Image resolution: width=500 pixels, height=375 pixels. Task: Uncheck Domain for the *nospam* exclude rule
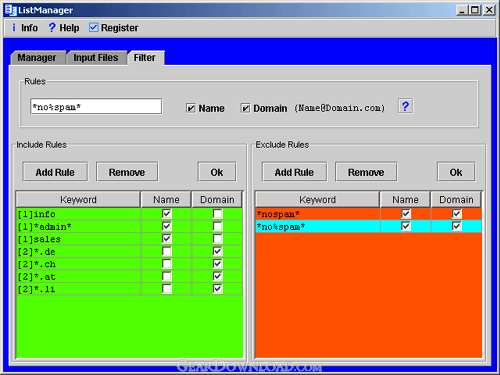[457, 214]
